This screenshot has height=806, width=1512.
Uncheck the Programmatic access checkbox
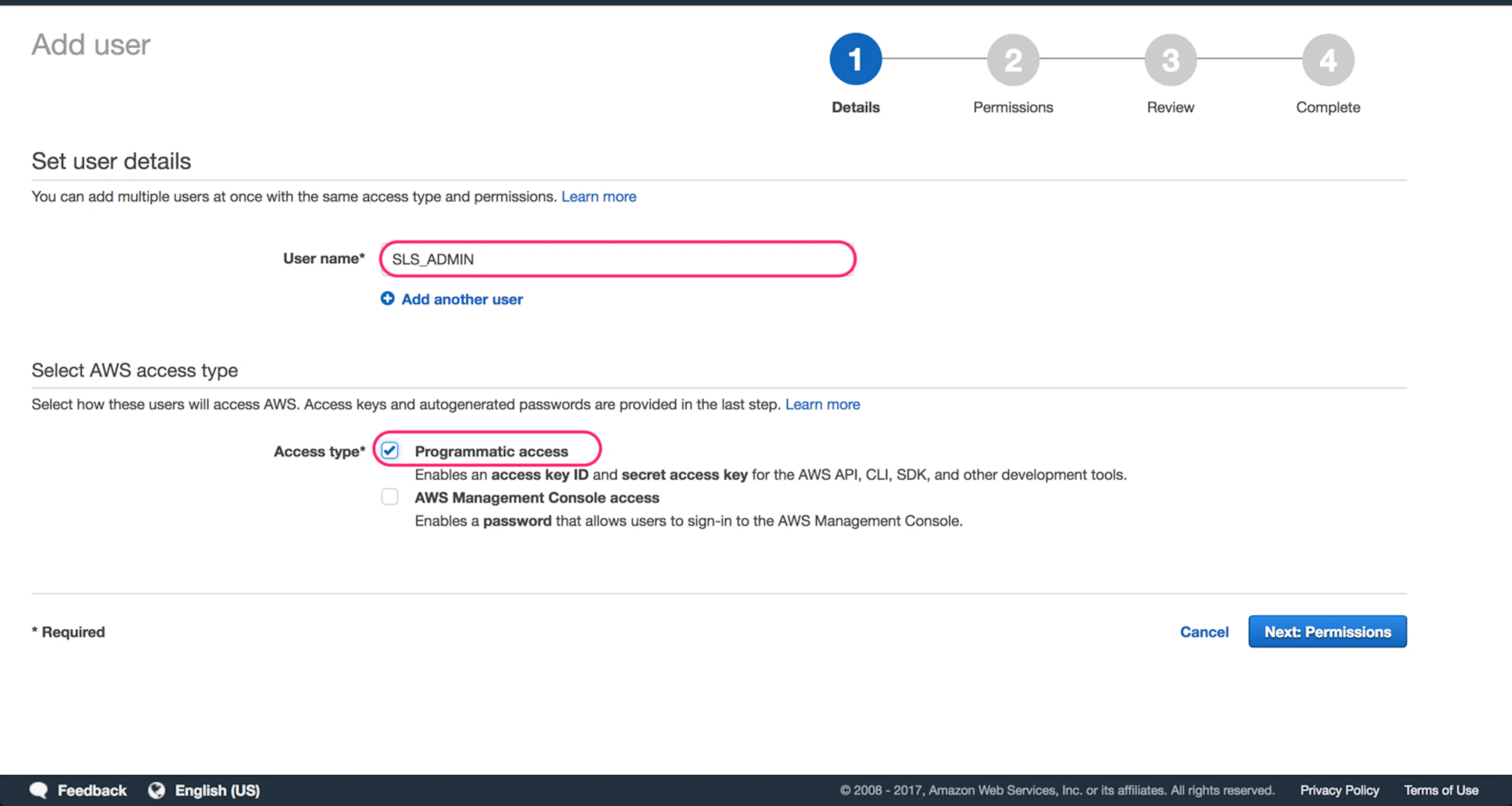point(390,451)
